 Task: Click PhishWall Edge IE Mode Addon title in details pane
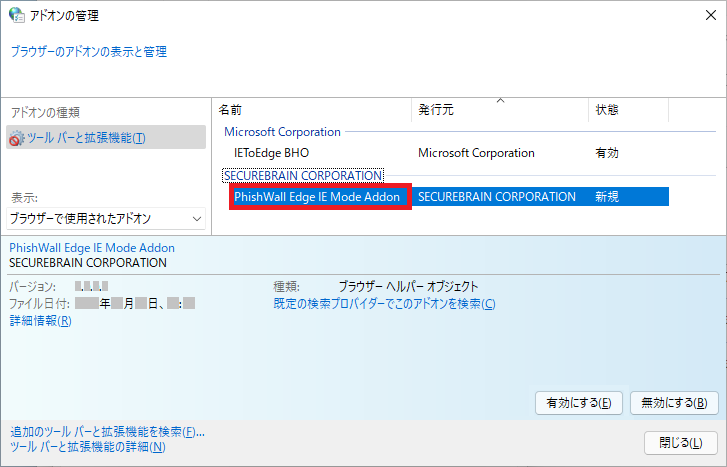[92, 248]
